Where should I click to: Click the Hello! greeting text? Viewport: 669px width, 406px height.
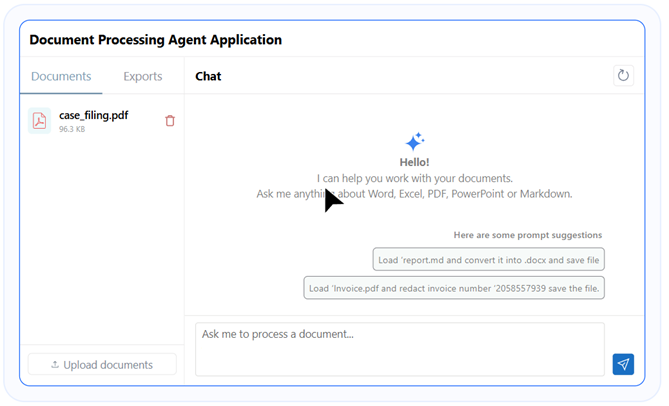[x=414, y=162]
